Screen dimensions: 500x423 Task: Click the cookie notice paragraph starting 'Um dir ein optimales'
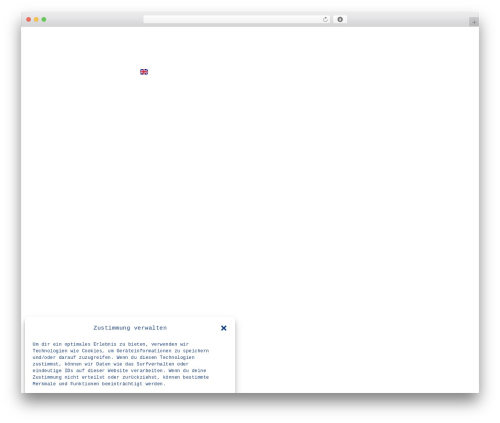121,364
